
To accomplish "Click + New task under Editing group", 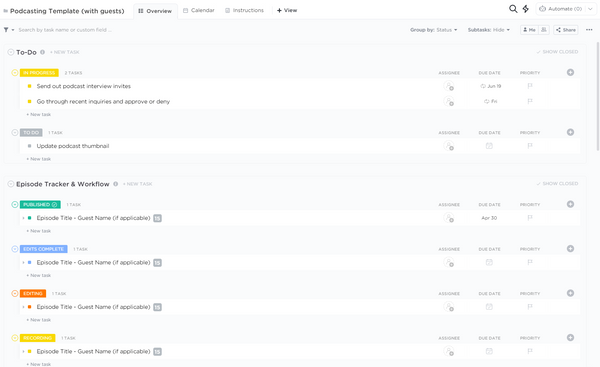I will coord(39,320).
